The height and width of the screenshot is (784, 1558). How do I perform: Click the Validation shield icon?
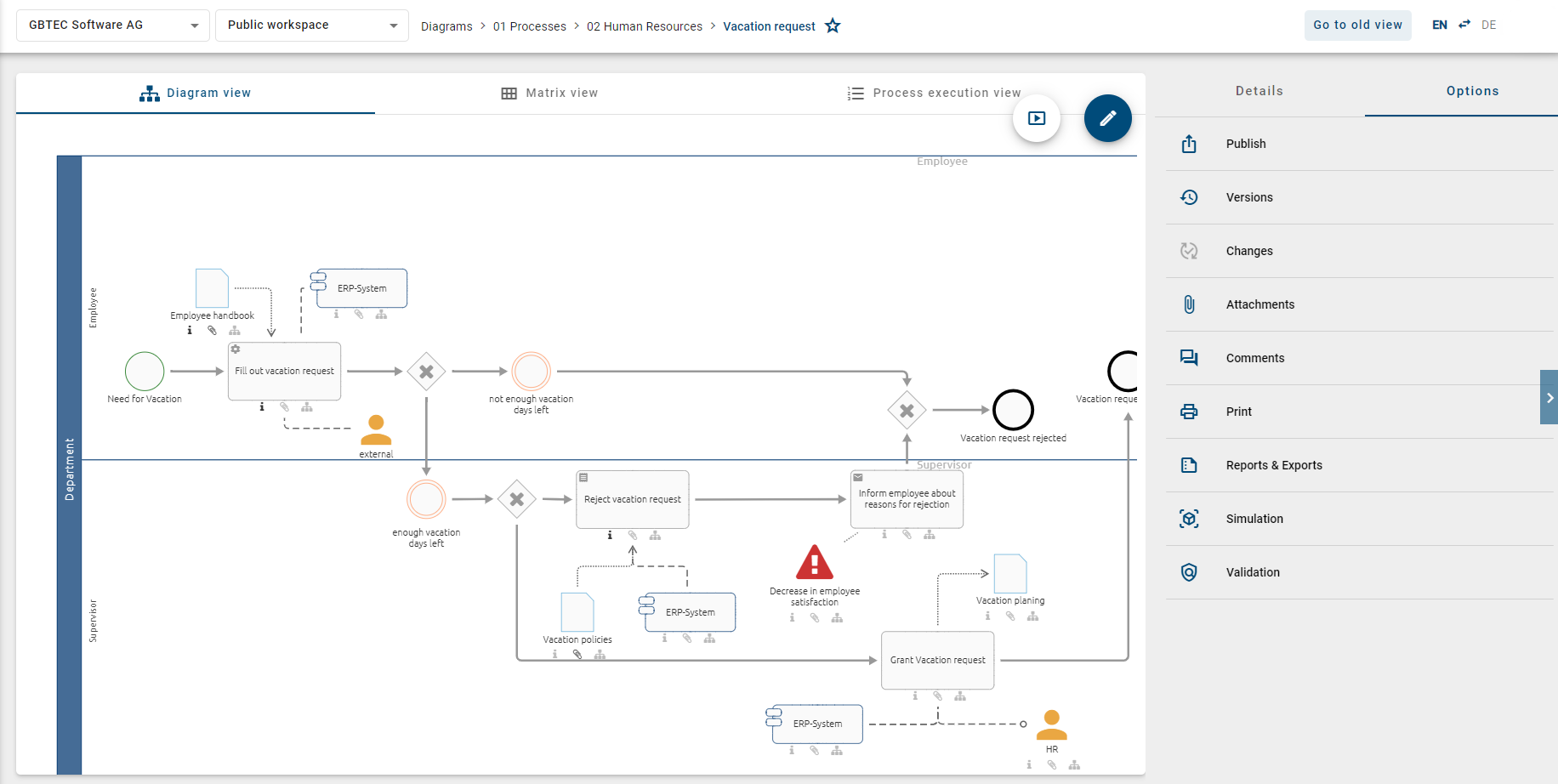pos(1189,571)
